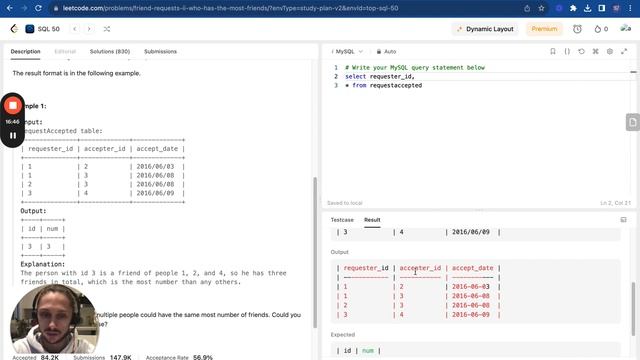Click the 'requester_id' output column header
Image resolution: width=640 pixels, height=360 pixels.
click(x=366, y=268)
